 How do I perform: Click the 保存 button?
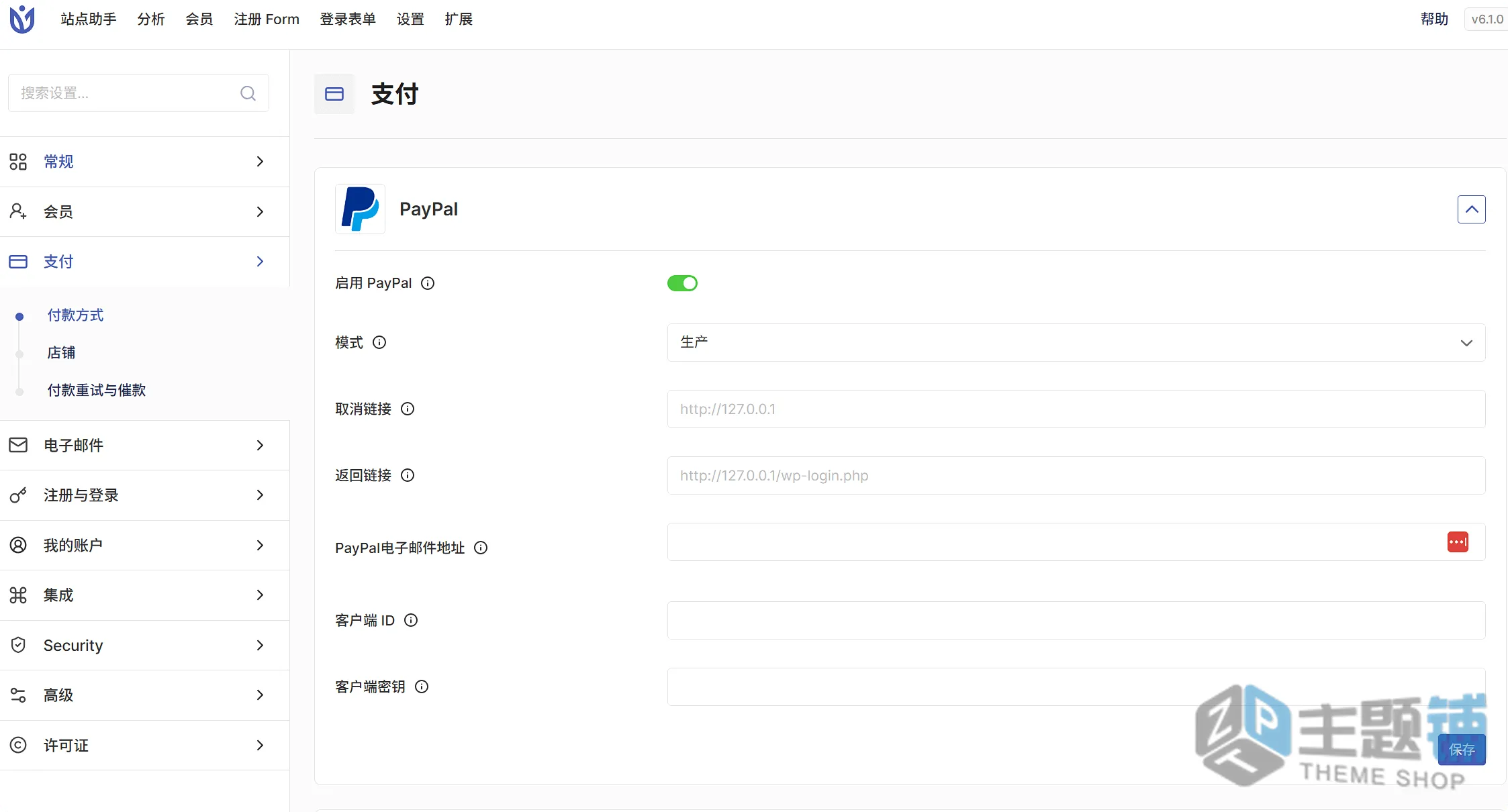tap(1462, 750)
